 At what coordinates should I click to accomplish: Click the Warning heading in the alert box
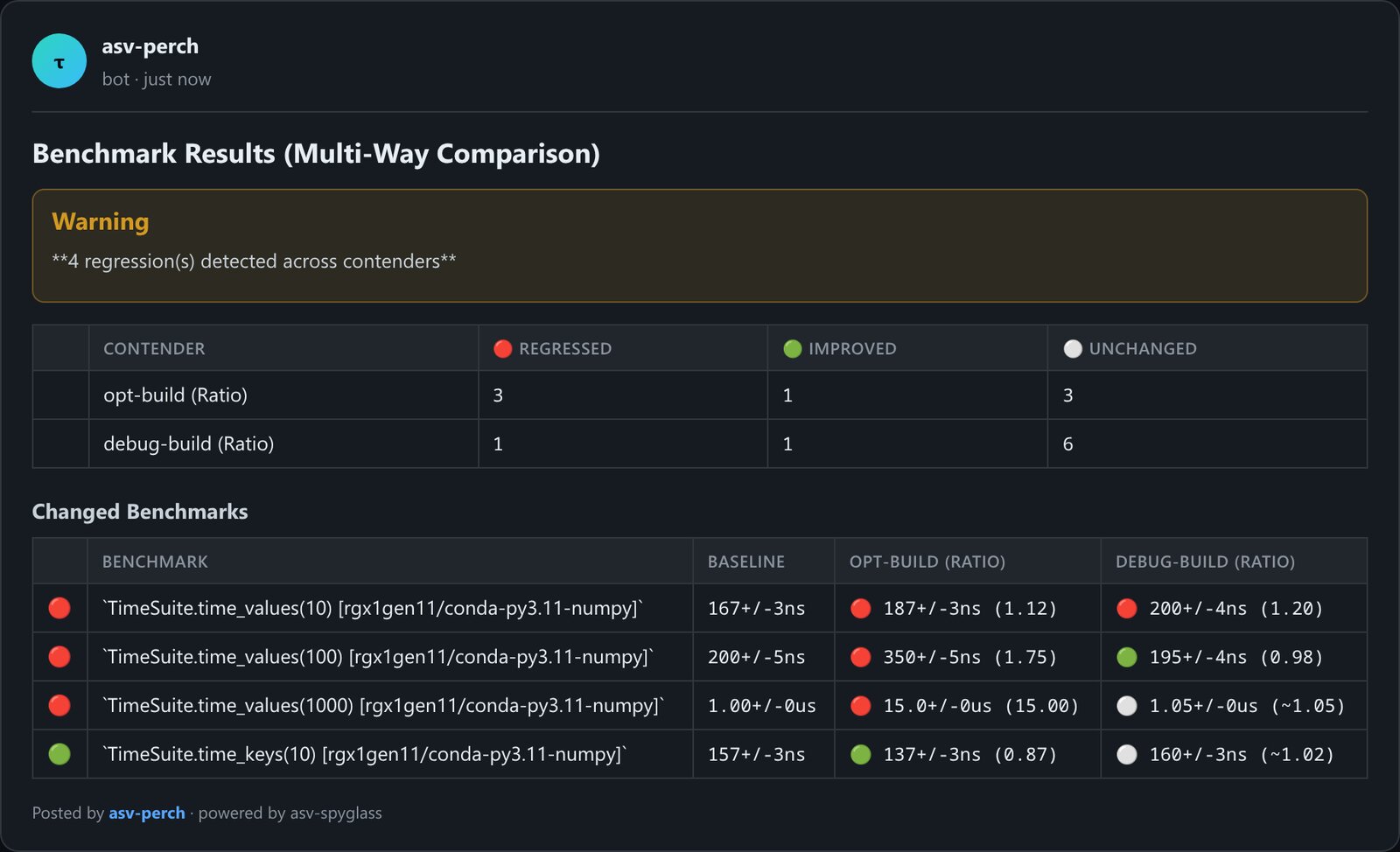pyautogui.click(x=101, y=221)
